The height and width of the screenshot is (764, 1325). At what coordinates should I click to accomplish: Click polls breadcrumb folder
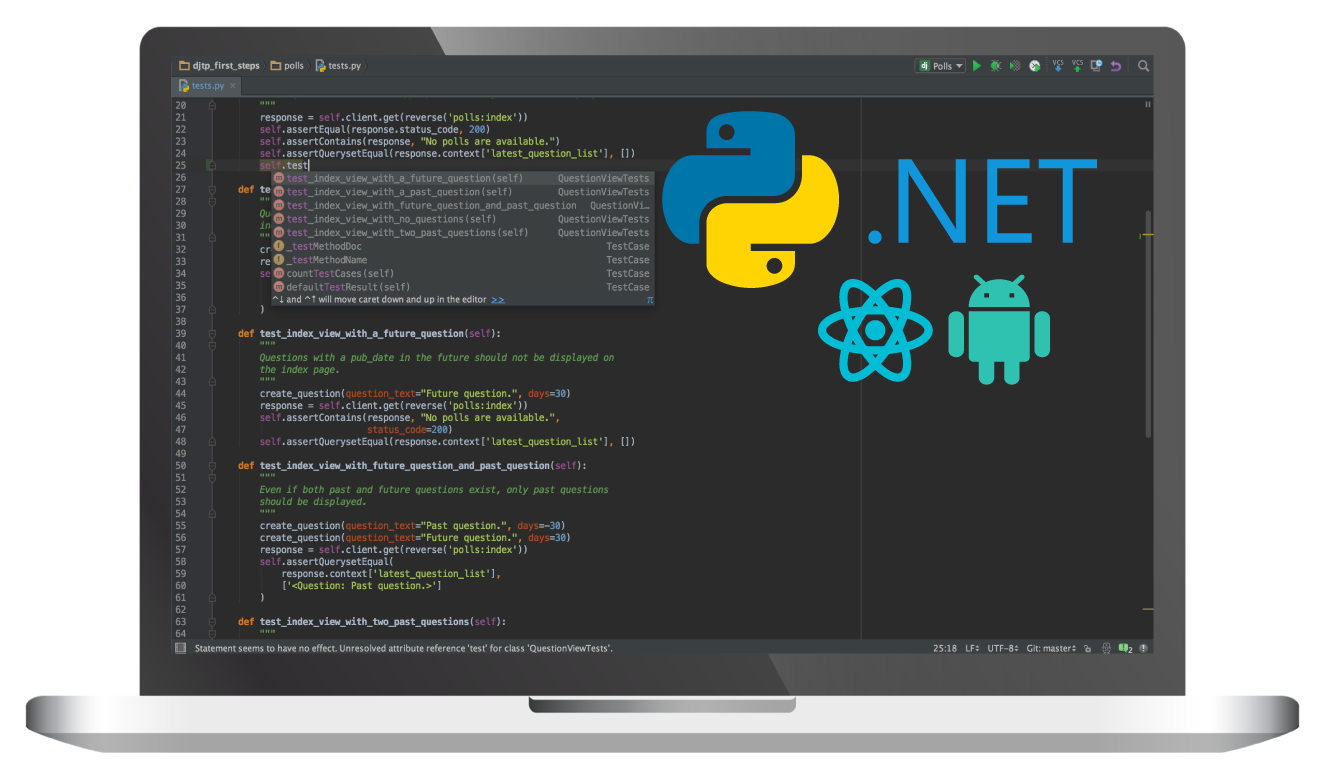[287, 66]
